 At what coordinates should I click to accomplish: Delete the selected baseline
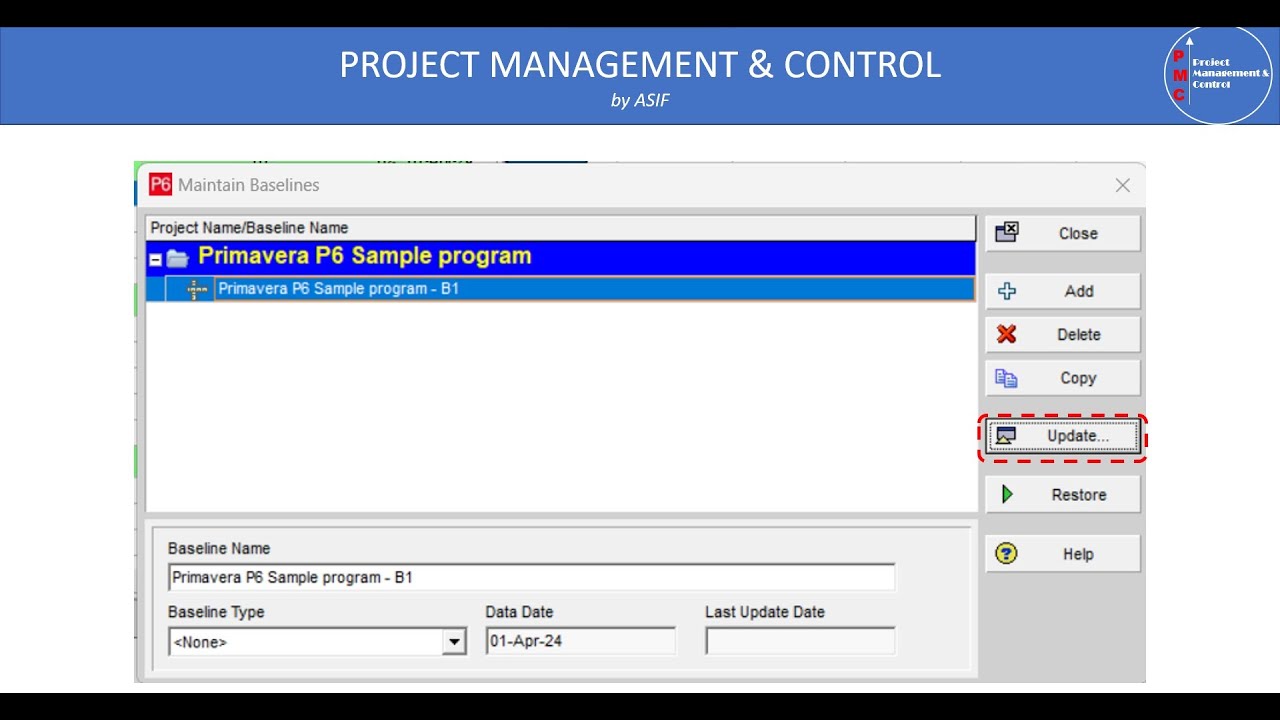(x=1062, y=335)
